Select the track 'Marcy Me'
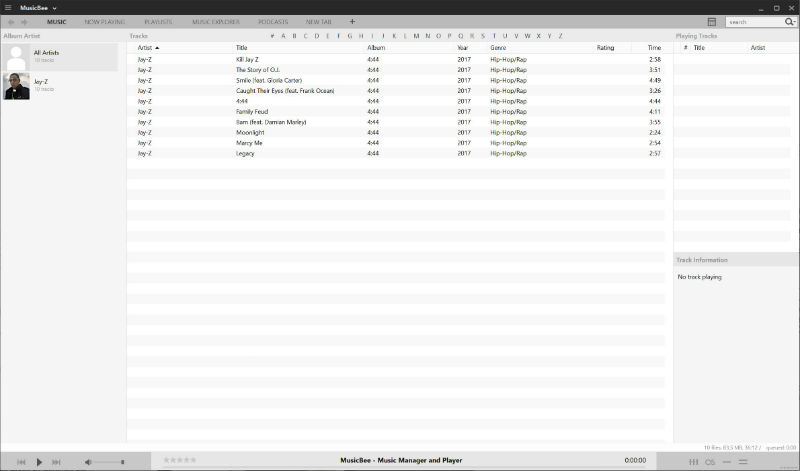The height and width of the screenshot is (471, 800). click(x=249, y=143)
